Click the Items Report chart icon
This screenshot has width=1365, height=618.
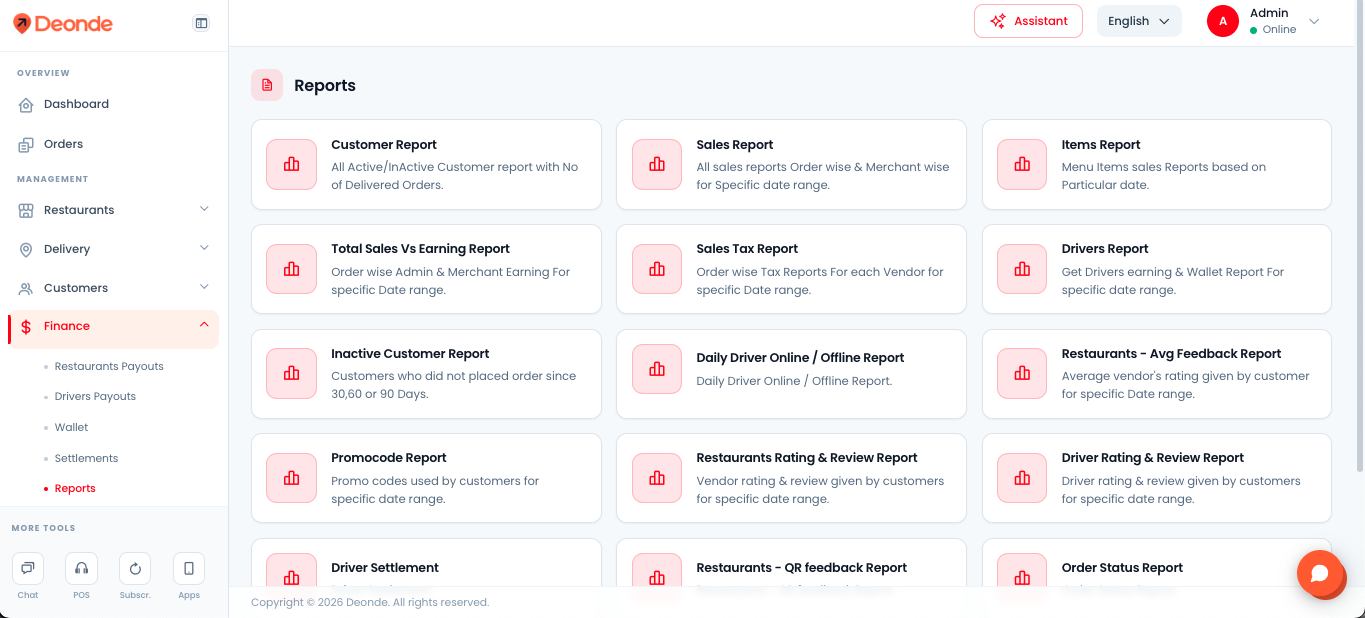[x=1022, y=164]
